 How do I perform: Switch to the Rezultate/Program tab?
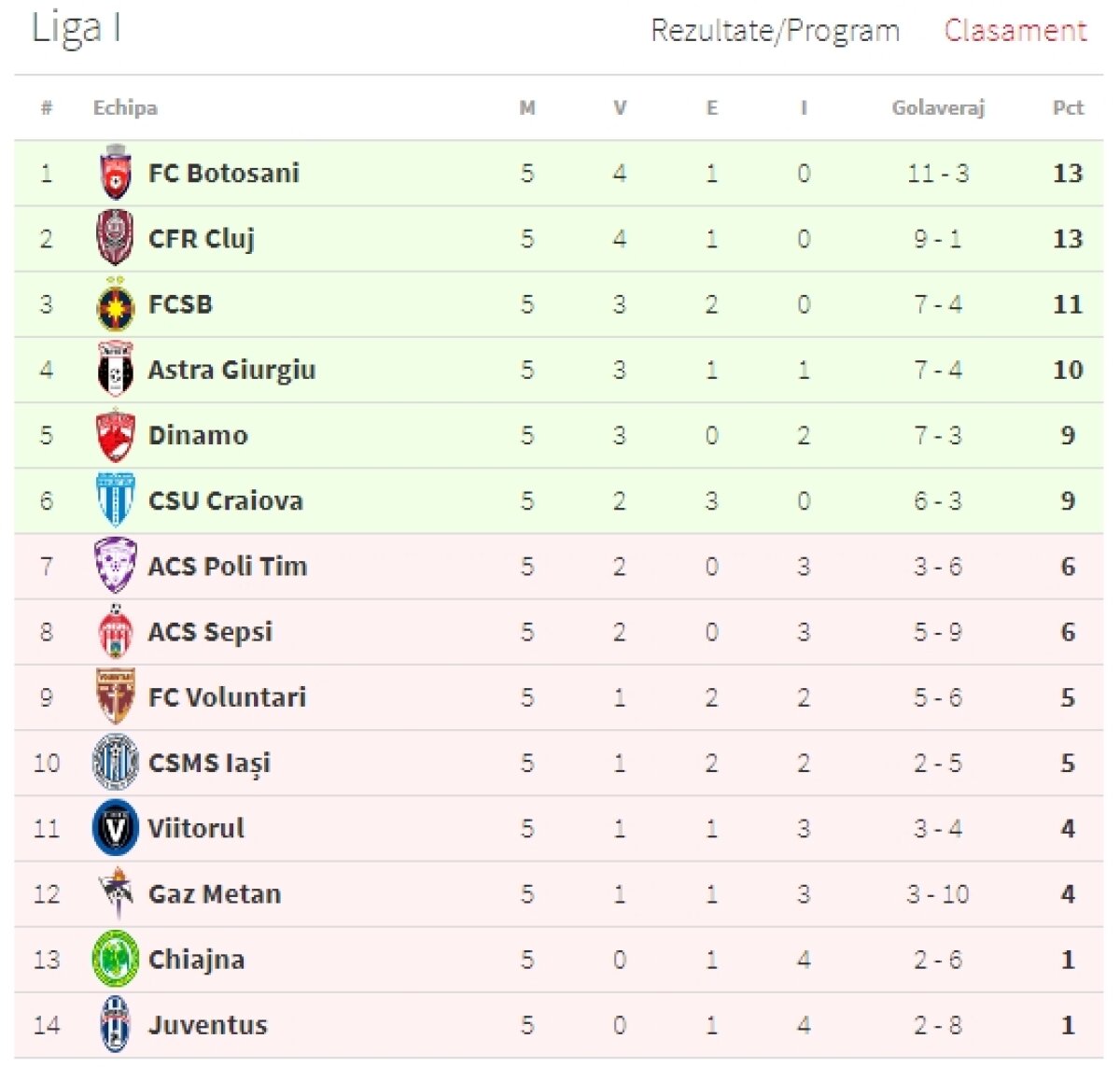click(775, 31)
